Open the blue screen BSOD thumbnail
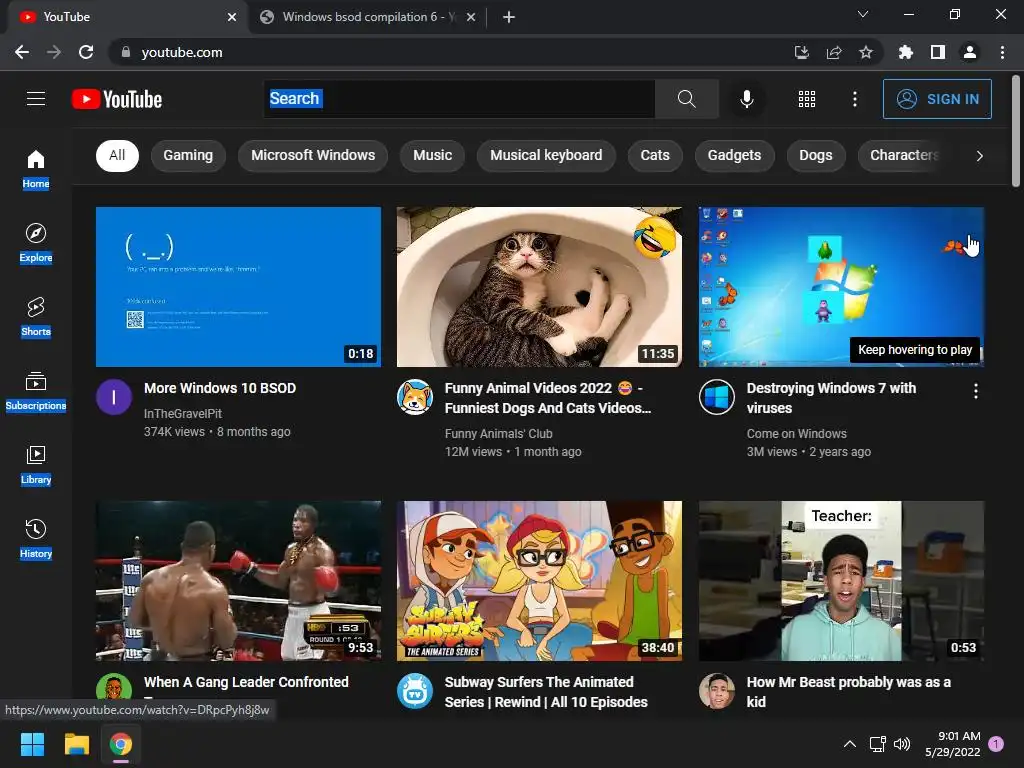The height and width of the screenshot is (768, 1024). [238, 287]
